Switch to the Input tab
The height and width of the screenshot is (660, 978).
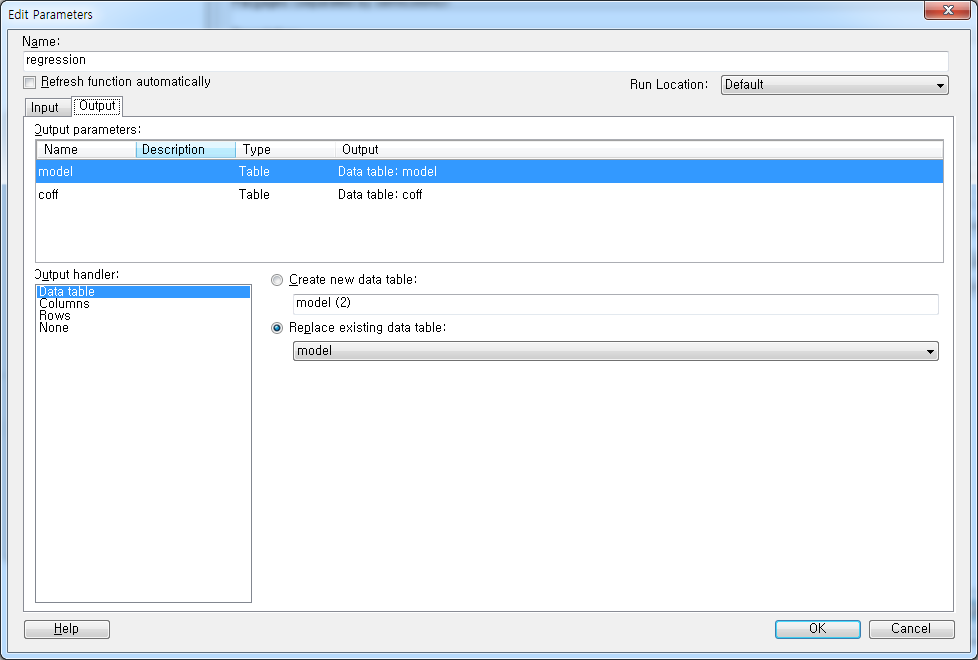[x=47, y=106]
